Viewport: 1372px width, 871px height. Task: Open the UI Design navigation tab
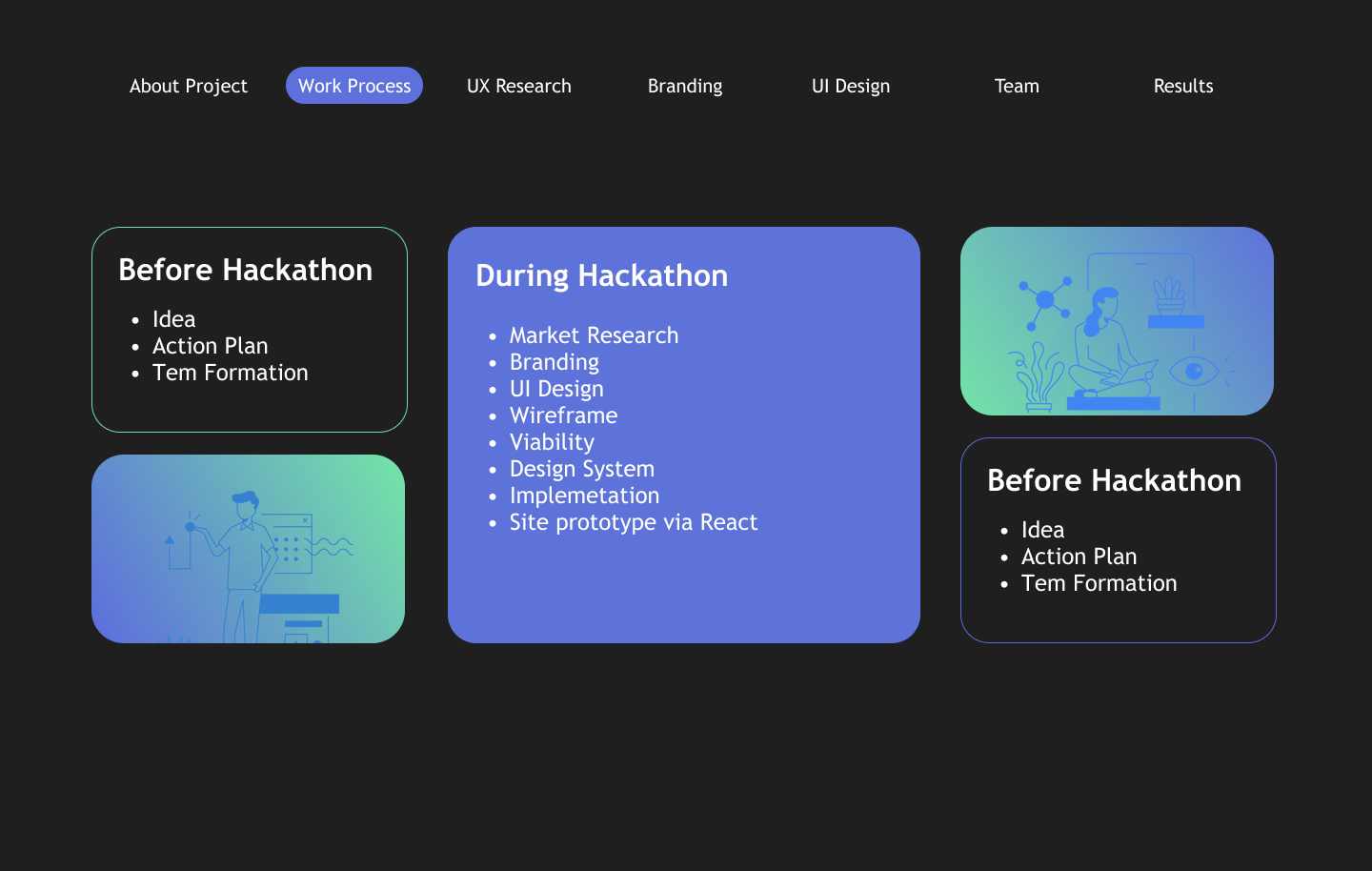tap(850, 86)
